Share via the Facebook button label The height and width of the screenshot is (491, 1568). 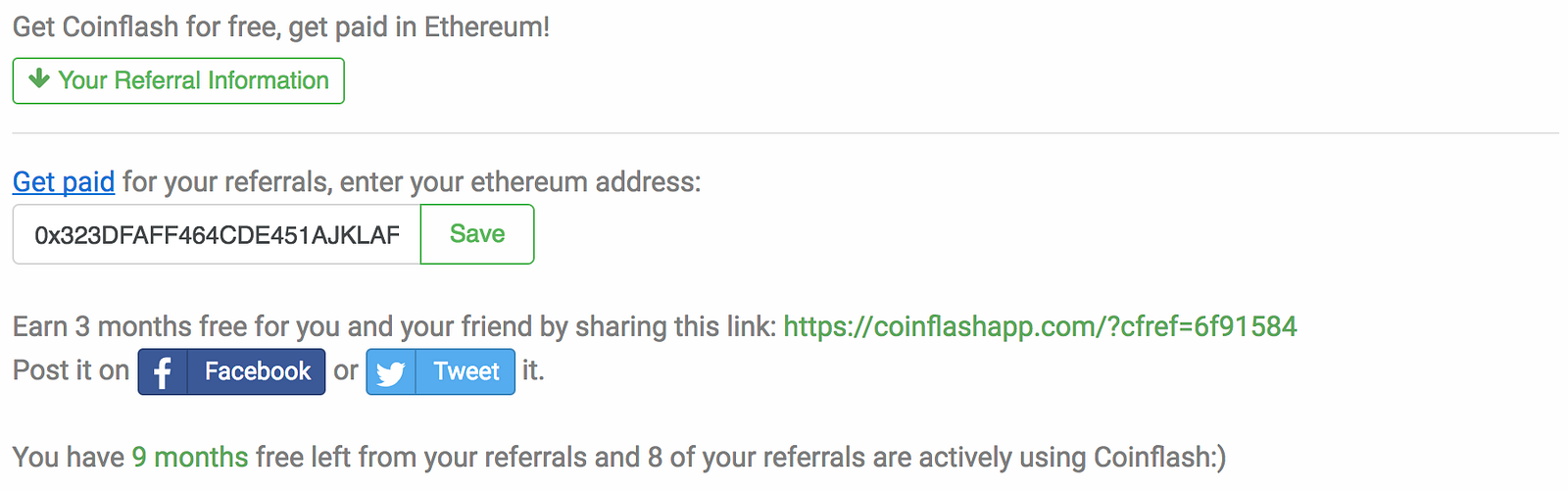coord(257,371)
